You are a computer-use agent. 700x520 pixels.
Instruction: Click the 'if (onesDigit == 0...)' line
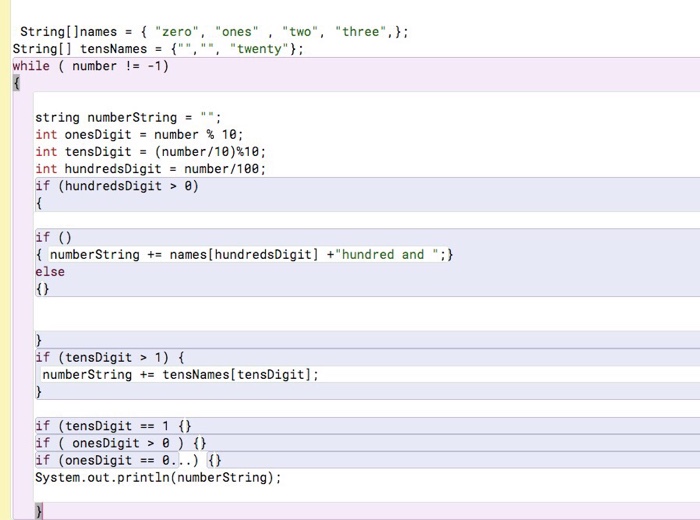point(128,460)
